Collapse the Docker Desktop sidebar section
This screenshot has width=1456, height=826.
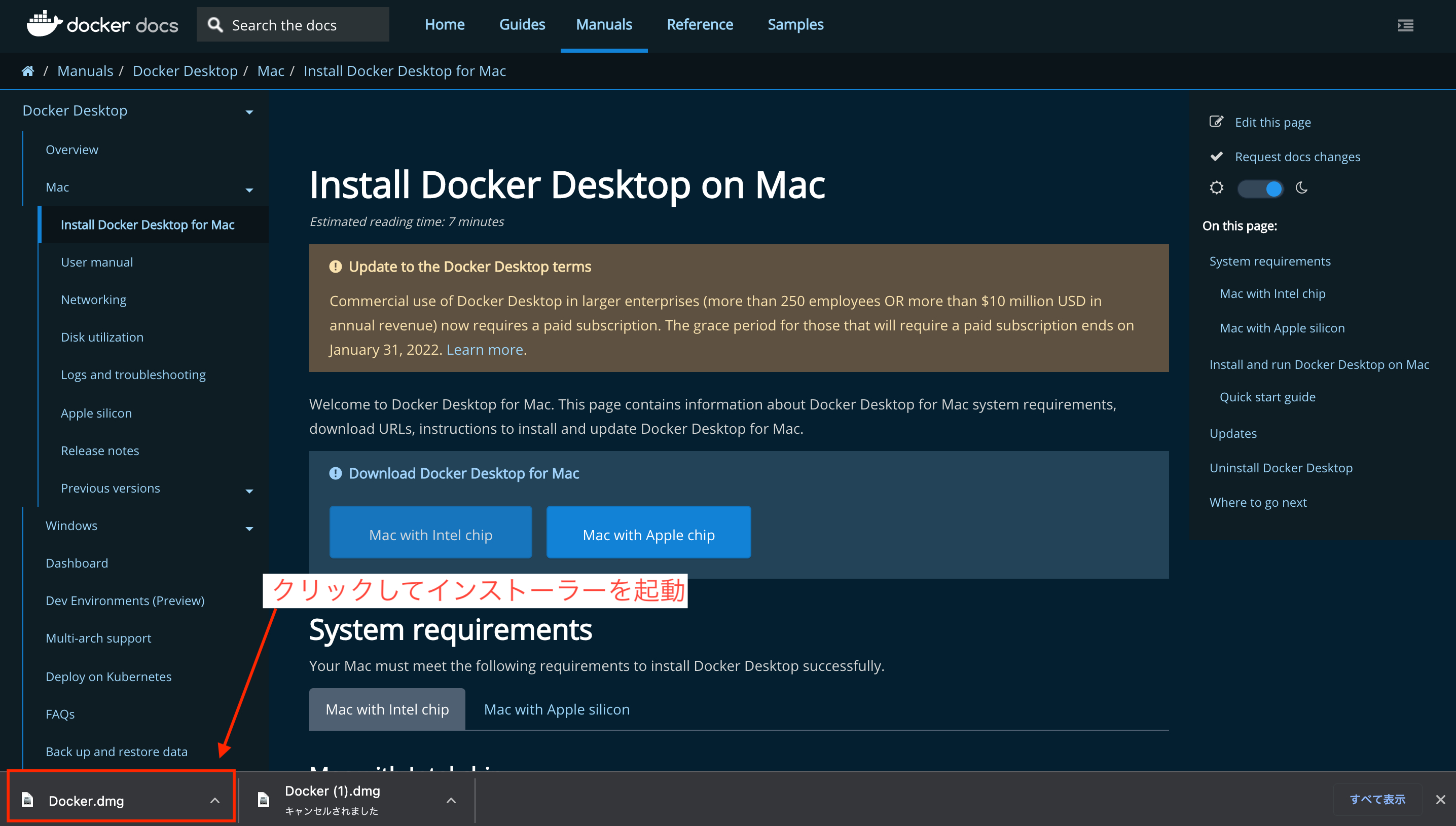[x=249, y=112]
